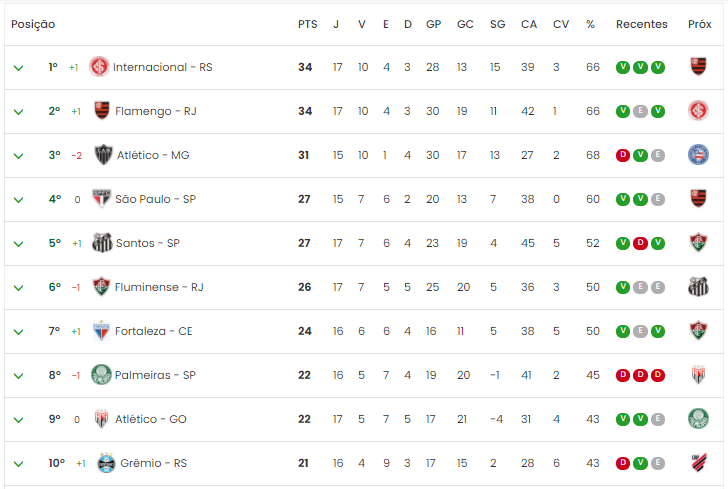Click Grêmio's next opponent crest in Próx column
The image size is (728, 489).
click(698, 463)
